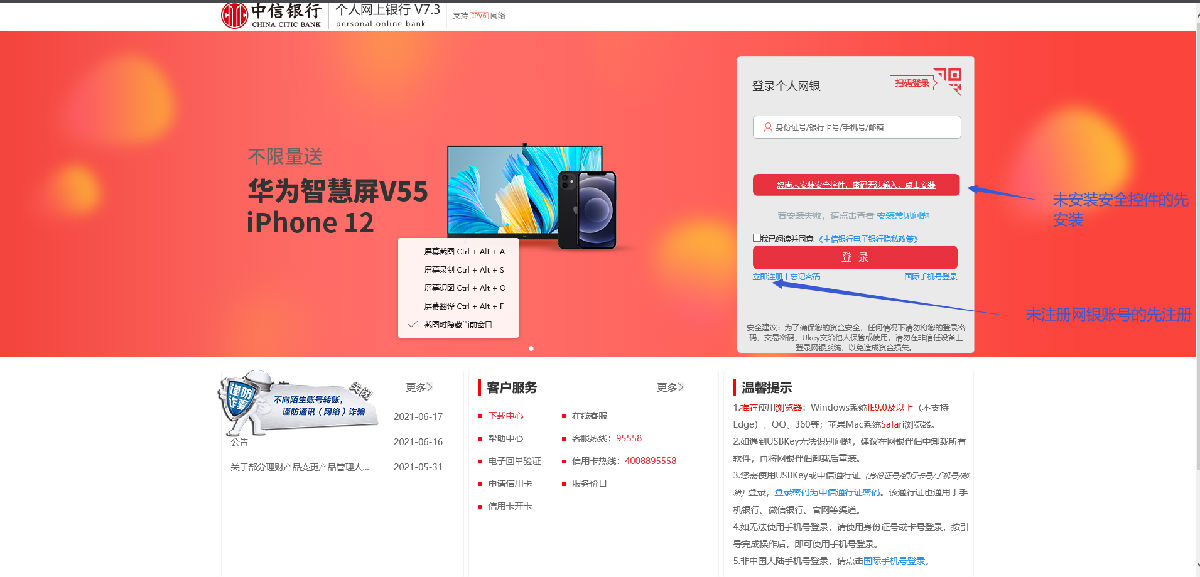
Task: Expand 更多 in the announcements panel
Action: (x=419, y=387)
